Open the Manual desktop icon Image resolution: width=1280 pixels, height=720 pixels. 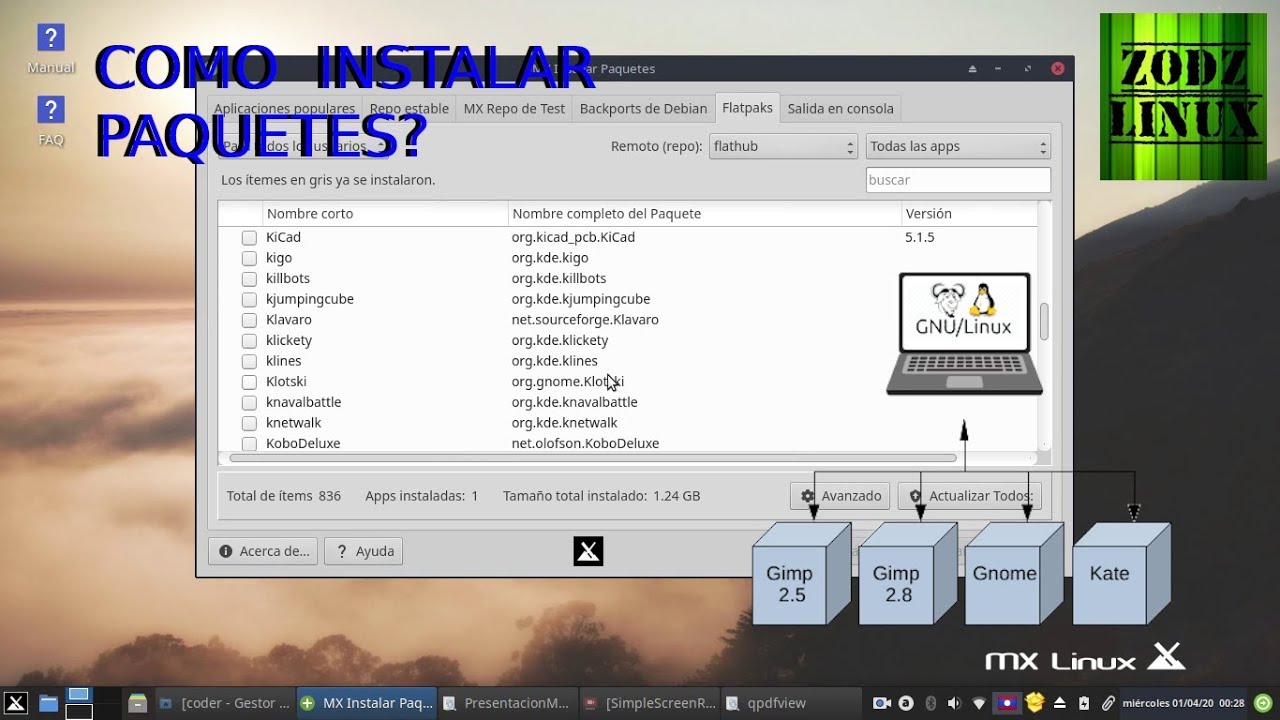(51, 49)
